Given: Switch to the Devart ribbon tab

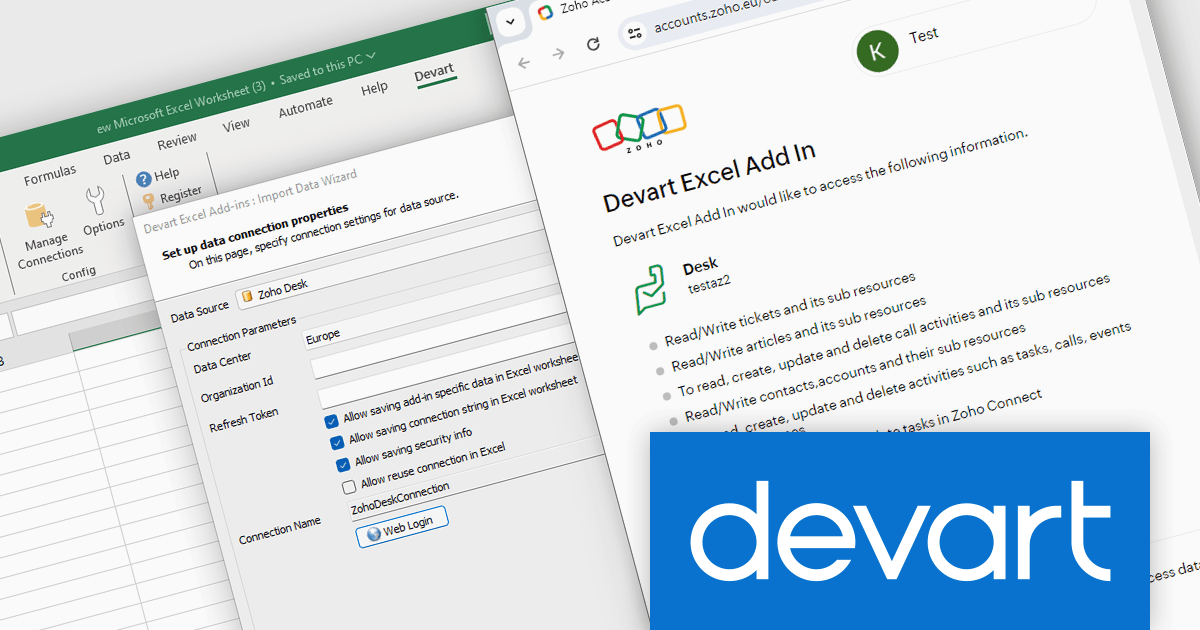Looking at the screenshot, I should coord(434,73).
